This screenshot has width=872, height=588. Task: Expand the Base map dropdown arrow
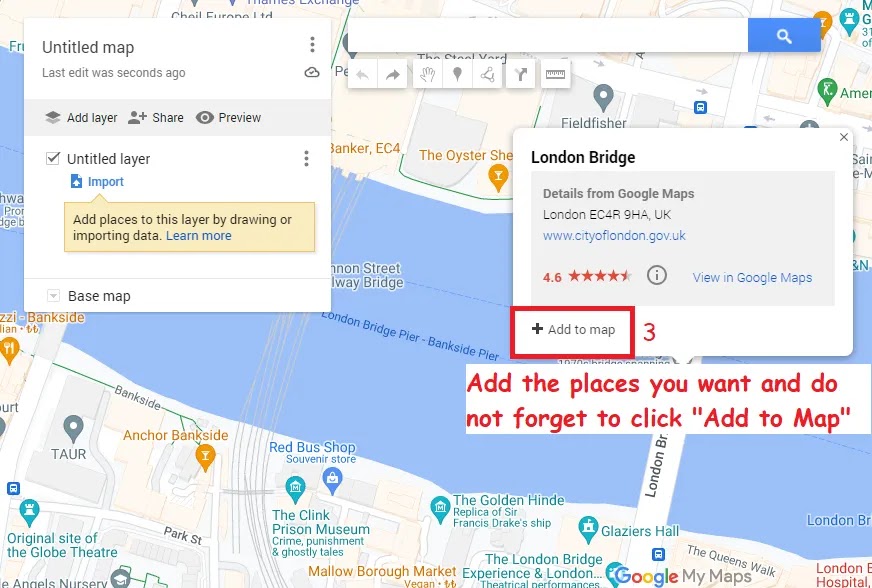53,295
